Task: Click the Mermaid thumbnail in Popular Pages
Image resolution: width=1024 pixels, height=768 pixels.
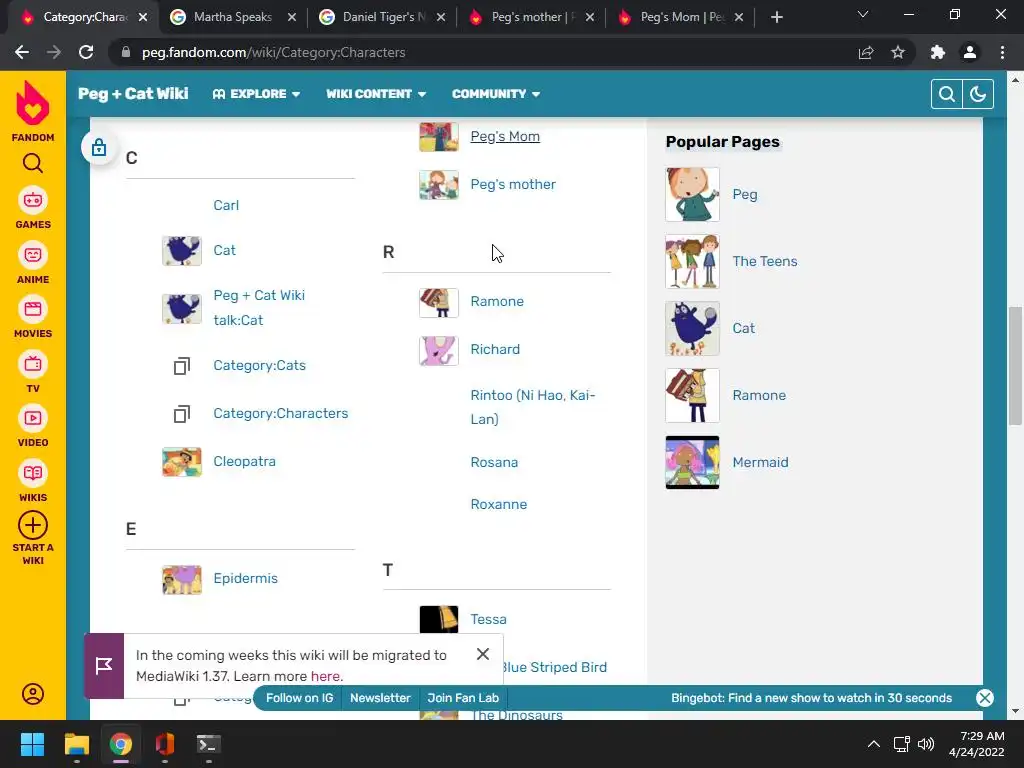Action: 692,462
